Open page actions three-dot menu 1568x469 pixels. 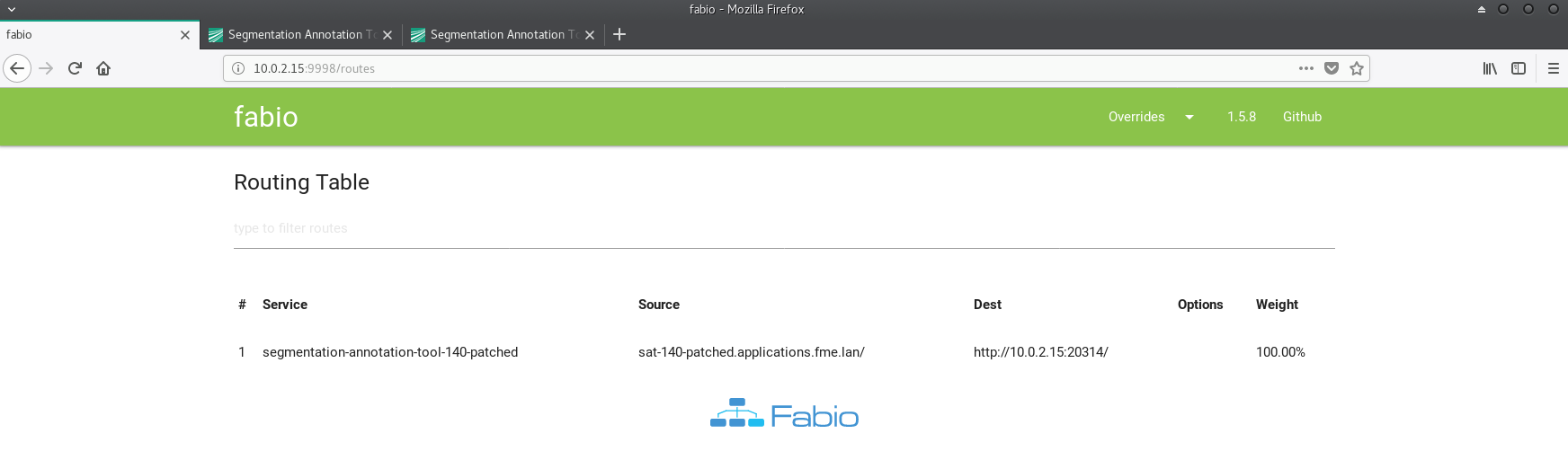(x=1306, y=68)
